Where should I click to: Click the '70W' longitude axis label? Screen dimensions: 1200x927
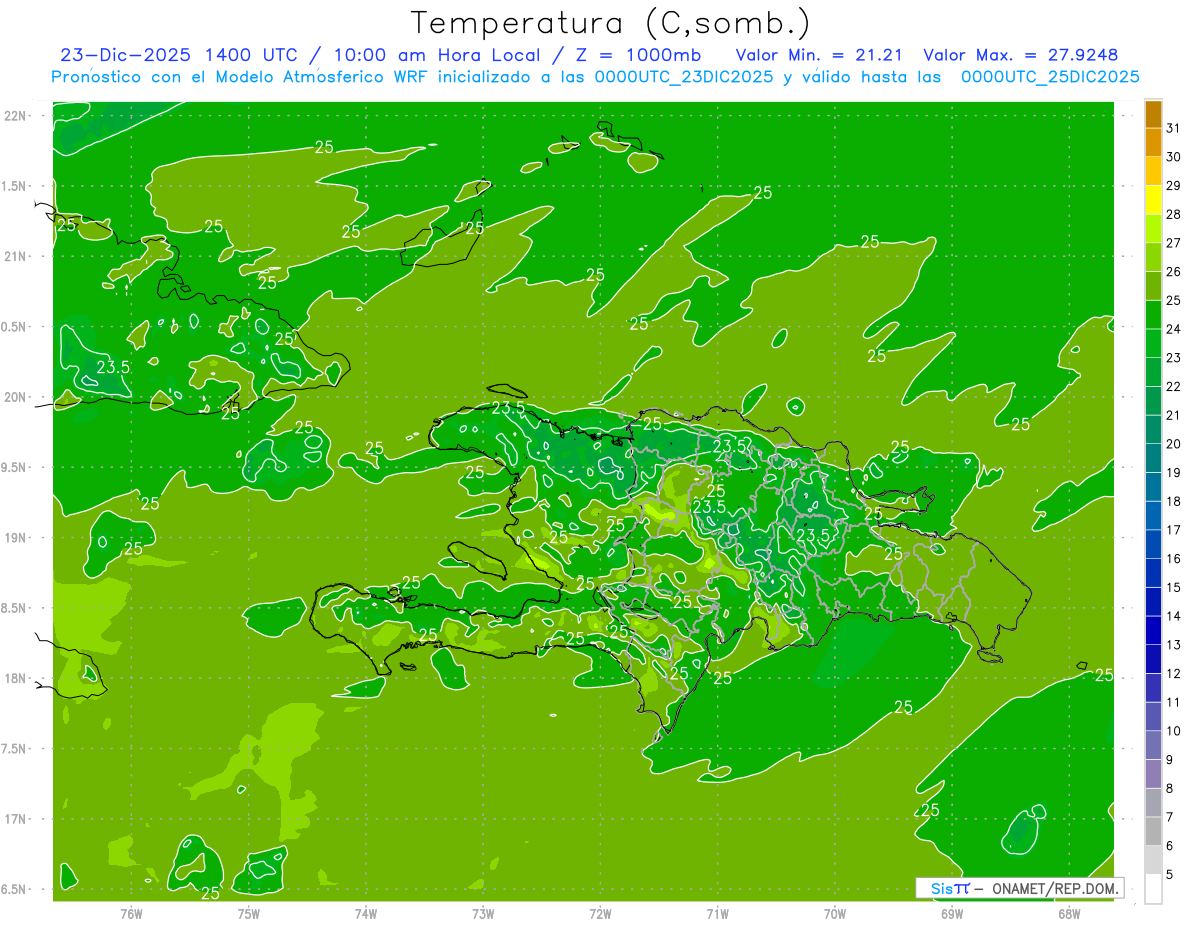coord(835,913)
